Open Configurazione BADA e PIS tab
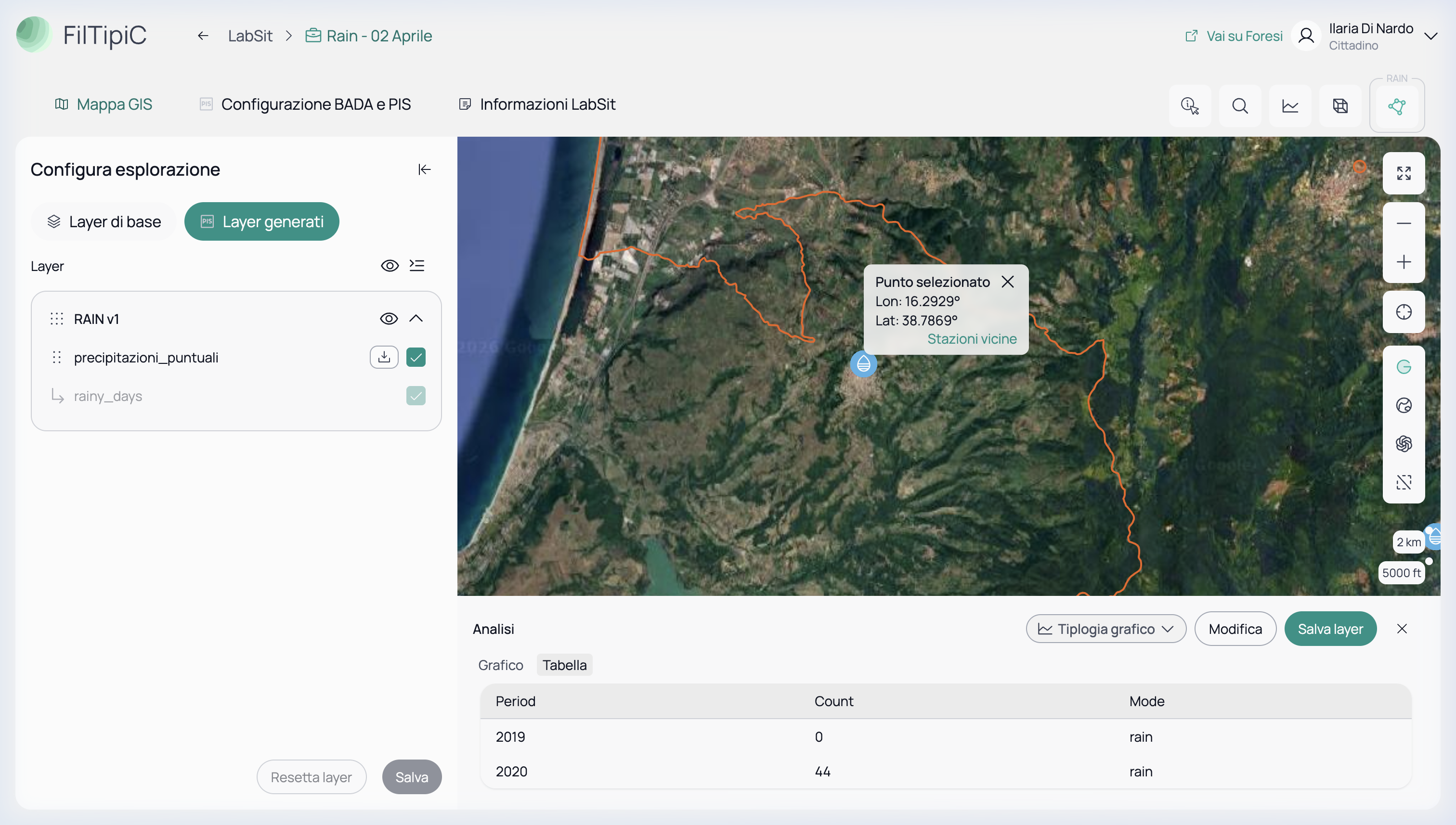Image resolution: width=1456 pixels, height=825 pixels. (305, 104)
